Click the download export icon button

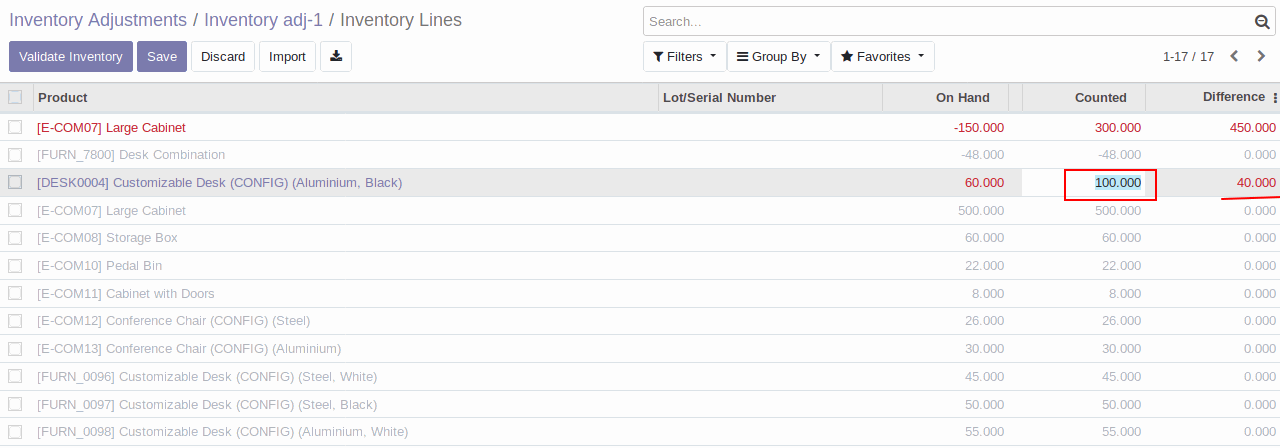click(x=336, y=57)
